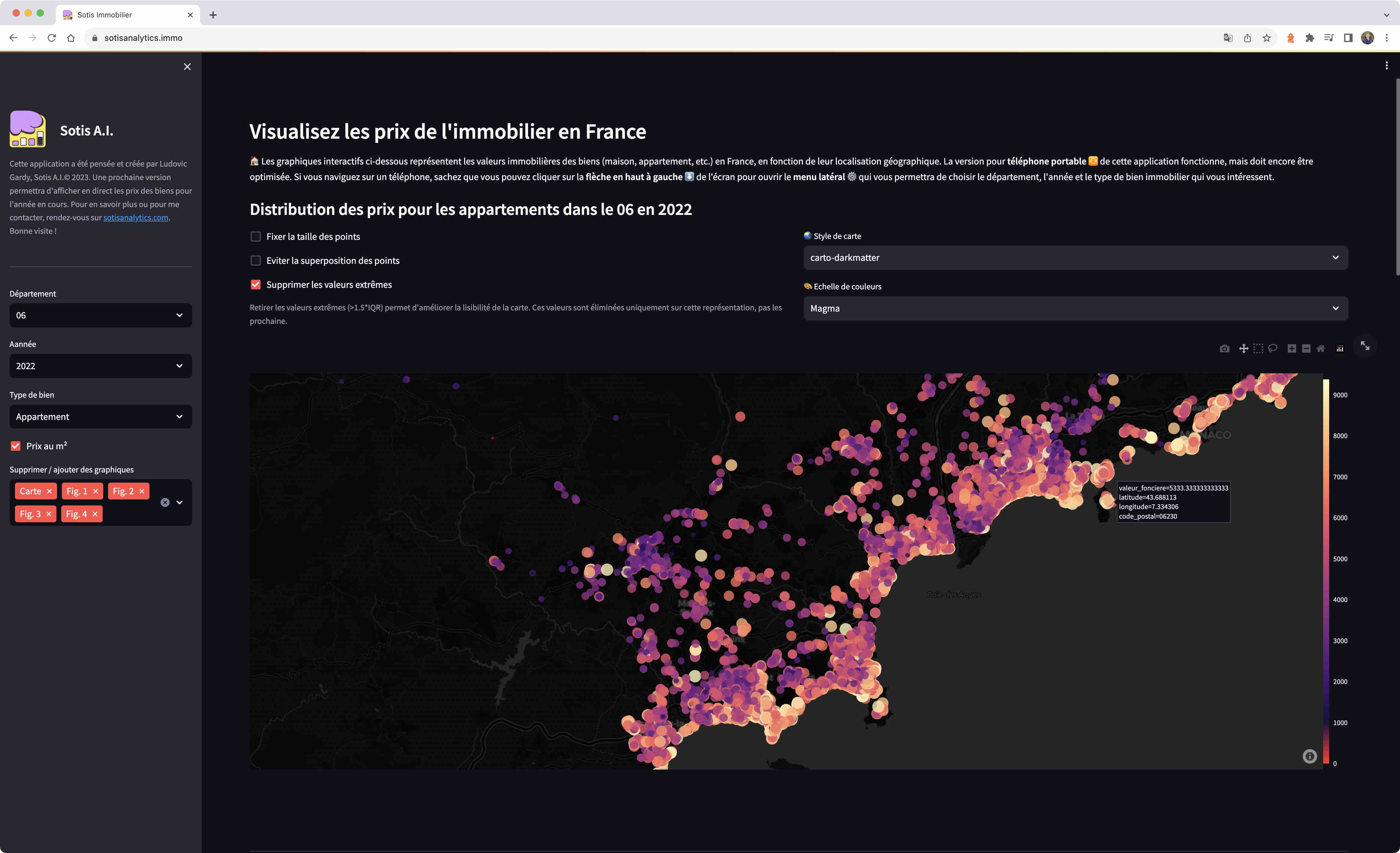
Task: Activate box select on the map
Action: [x=1259, y=348]
